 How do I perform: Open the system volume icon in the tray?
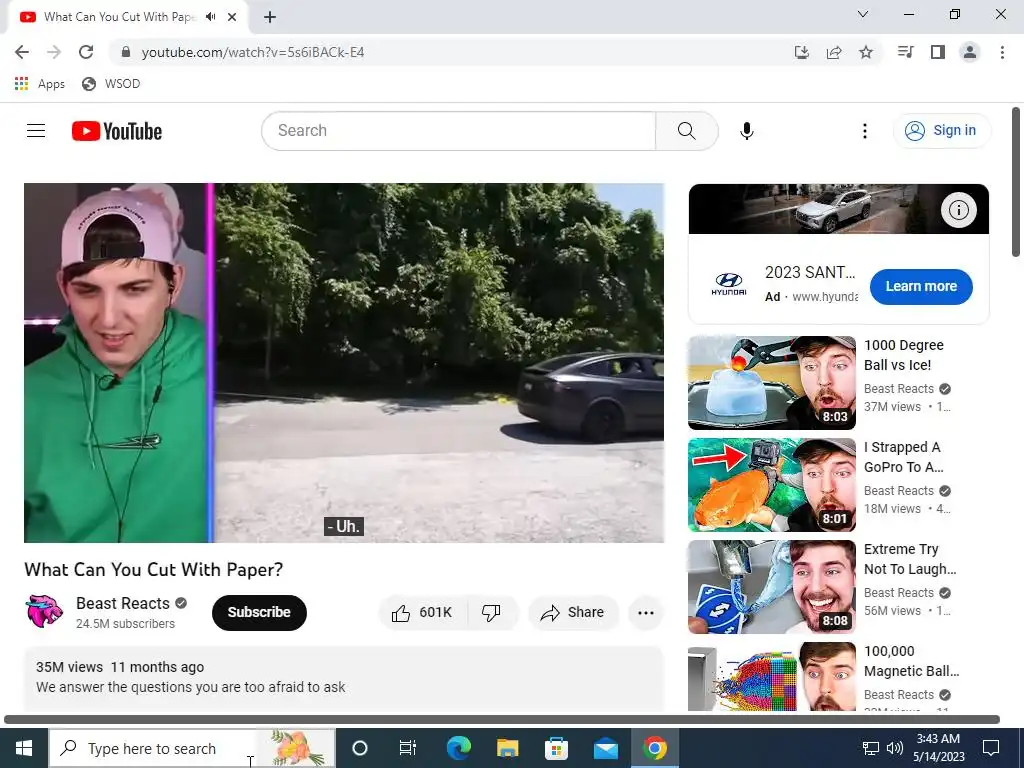tap(895, 748)
